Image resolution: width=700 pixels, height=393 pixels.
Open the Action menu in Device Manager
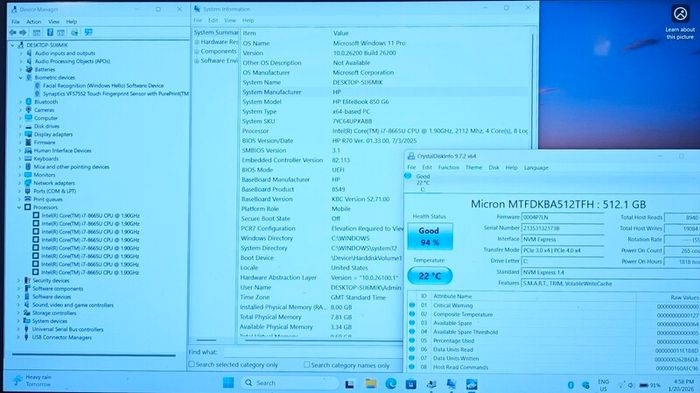(x=33, y=21)
